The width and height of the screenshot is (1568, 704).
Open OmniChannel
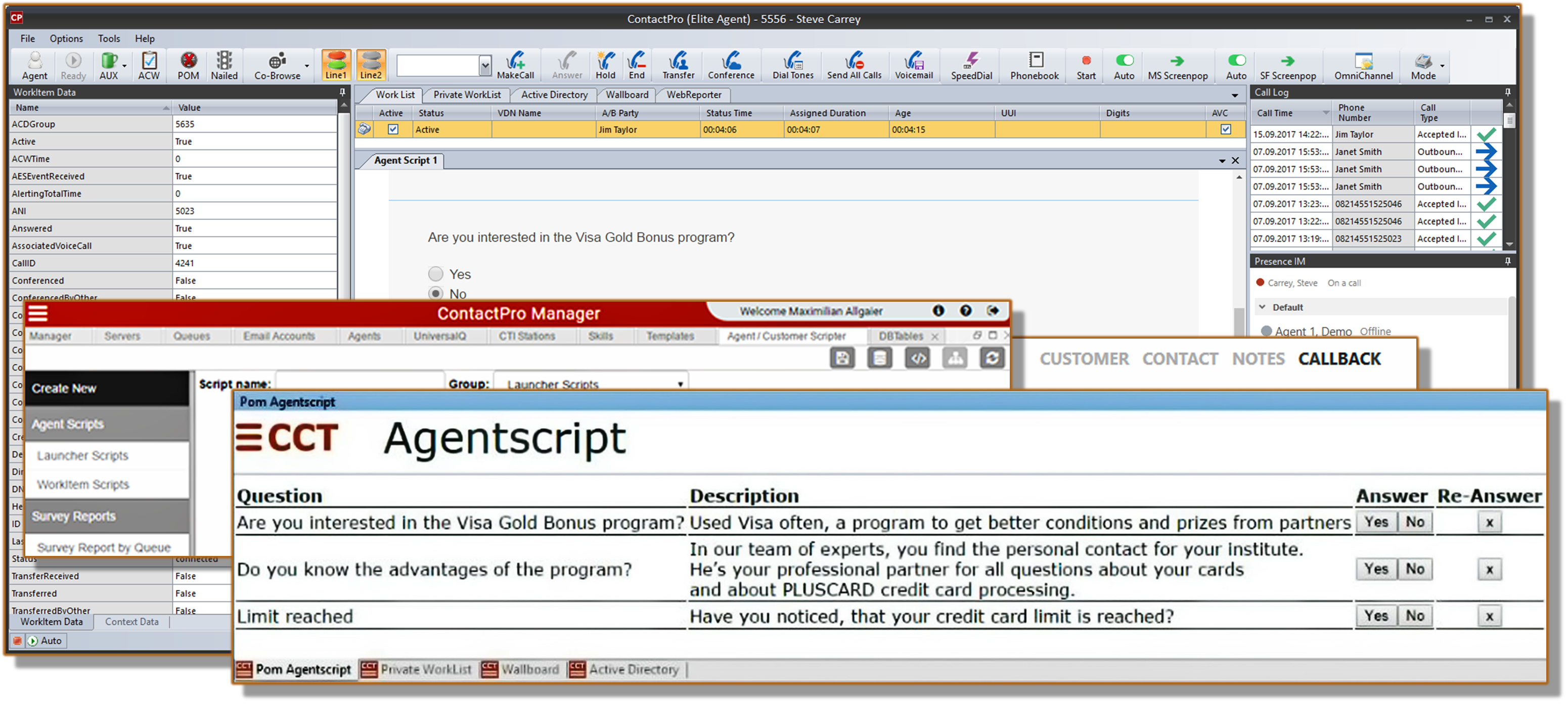click(x=1364, y=66)
